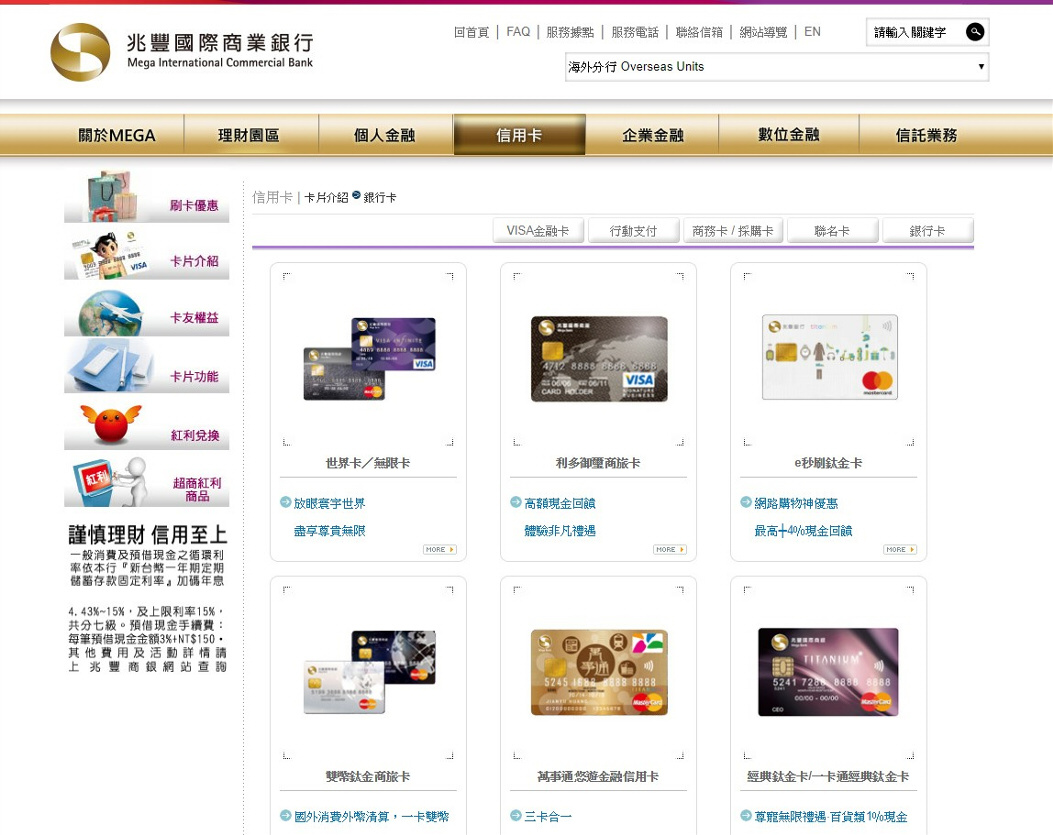The width and height of the screenshot is (1053, 835).
Task: Click the 謹慎理財 信用至上 notice heading
Action: 148,535
